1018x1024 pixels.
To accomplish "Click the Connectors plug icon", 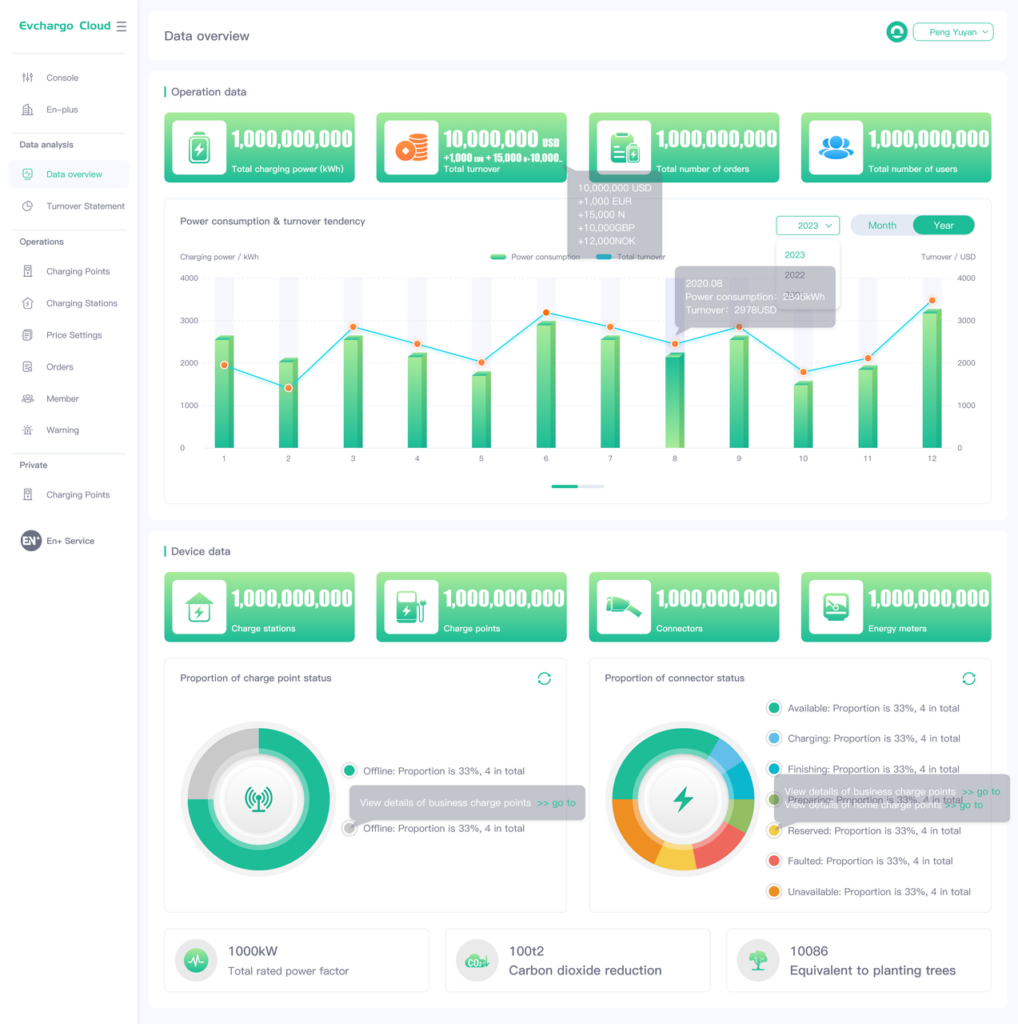I will tap(624, 607).
